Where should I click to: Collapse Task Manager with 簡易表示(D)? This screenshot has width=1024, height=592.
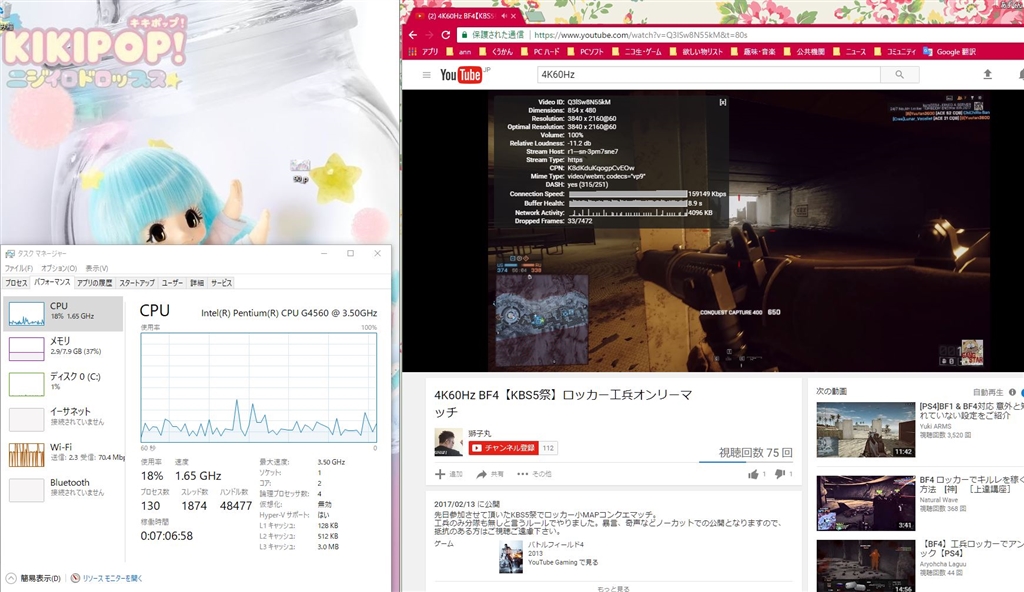pyautogui.click(x=34, y=578)
